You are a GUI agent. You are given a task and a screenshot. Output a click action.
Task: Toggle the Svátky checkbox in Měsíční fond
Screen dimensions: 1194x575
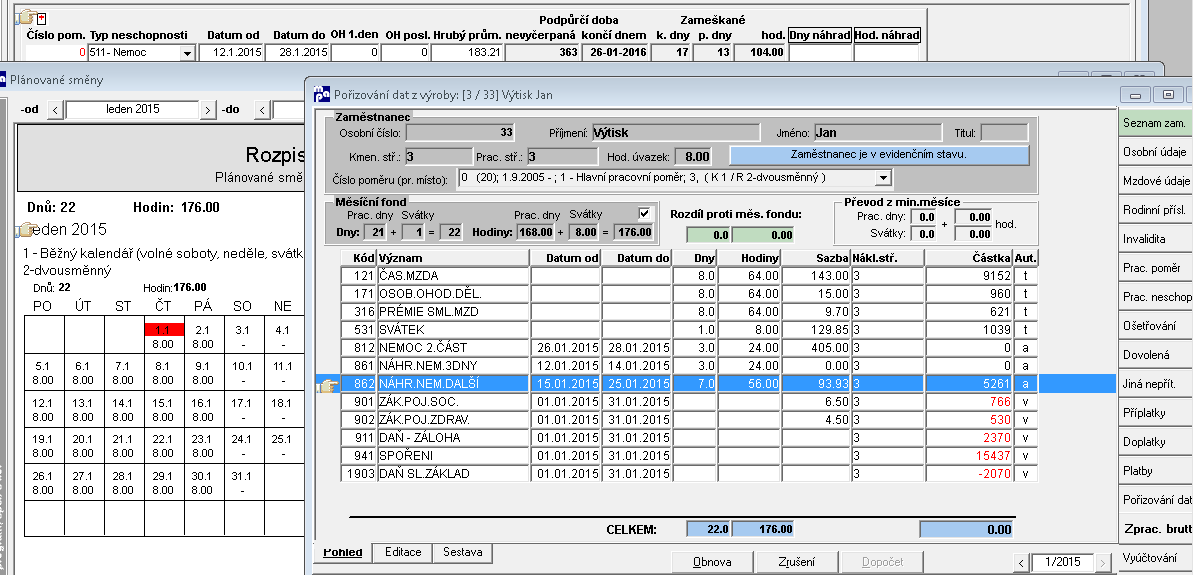point(645,214)
